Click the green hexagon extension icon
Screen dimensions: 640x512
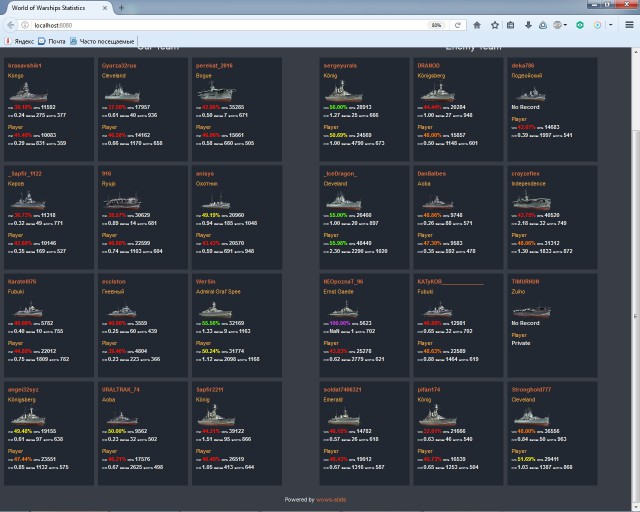click(580, 25)
